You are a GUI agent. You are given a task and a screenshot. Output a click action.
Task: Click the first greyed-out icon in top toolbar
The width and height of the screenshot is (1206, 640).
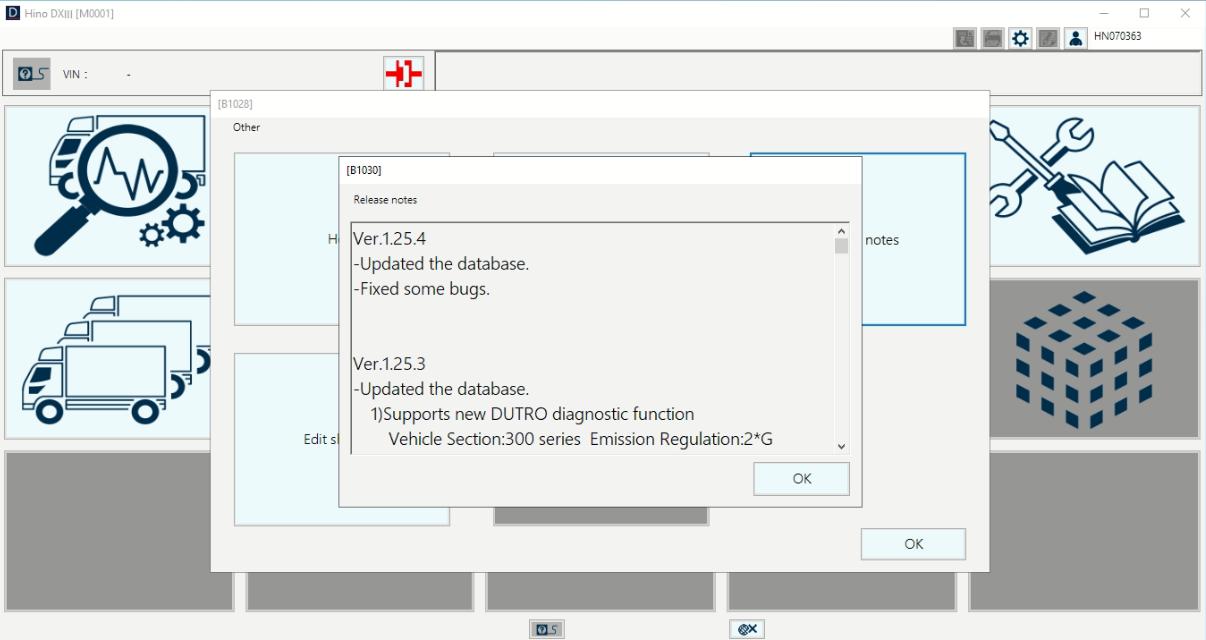pyautogui.click(x=965, y=38)
